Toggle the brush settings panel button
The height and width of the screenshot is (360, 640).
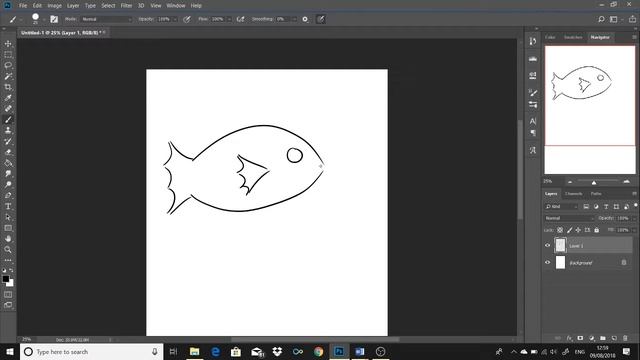[54, 19]
